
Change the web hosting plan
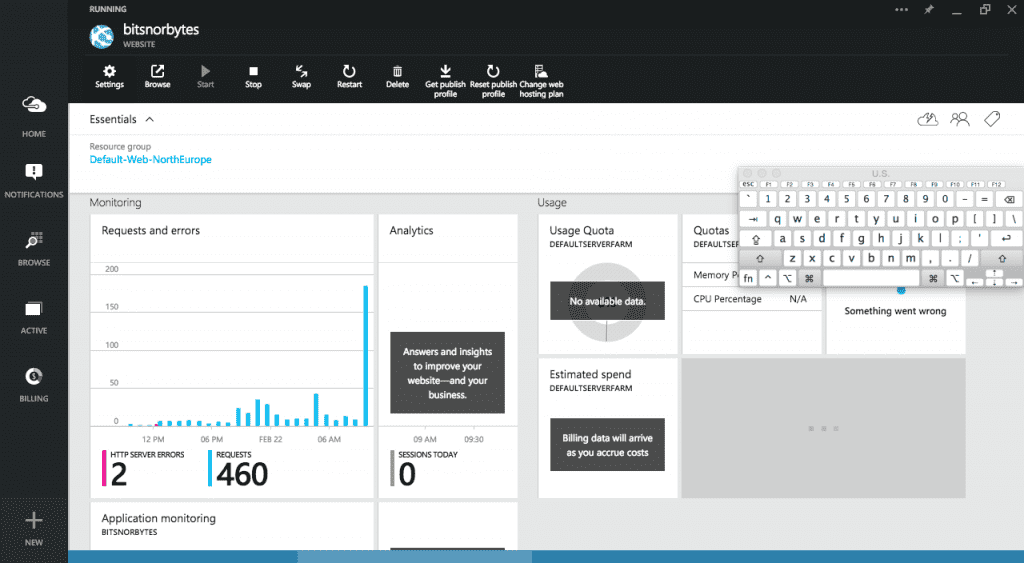(x=541, y=81)
